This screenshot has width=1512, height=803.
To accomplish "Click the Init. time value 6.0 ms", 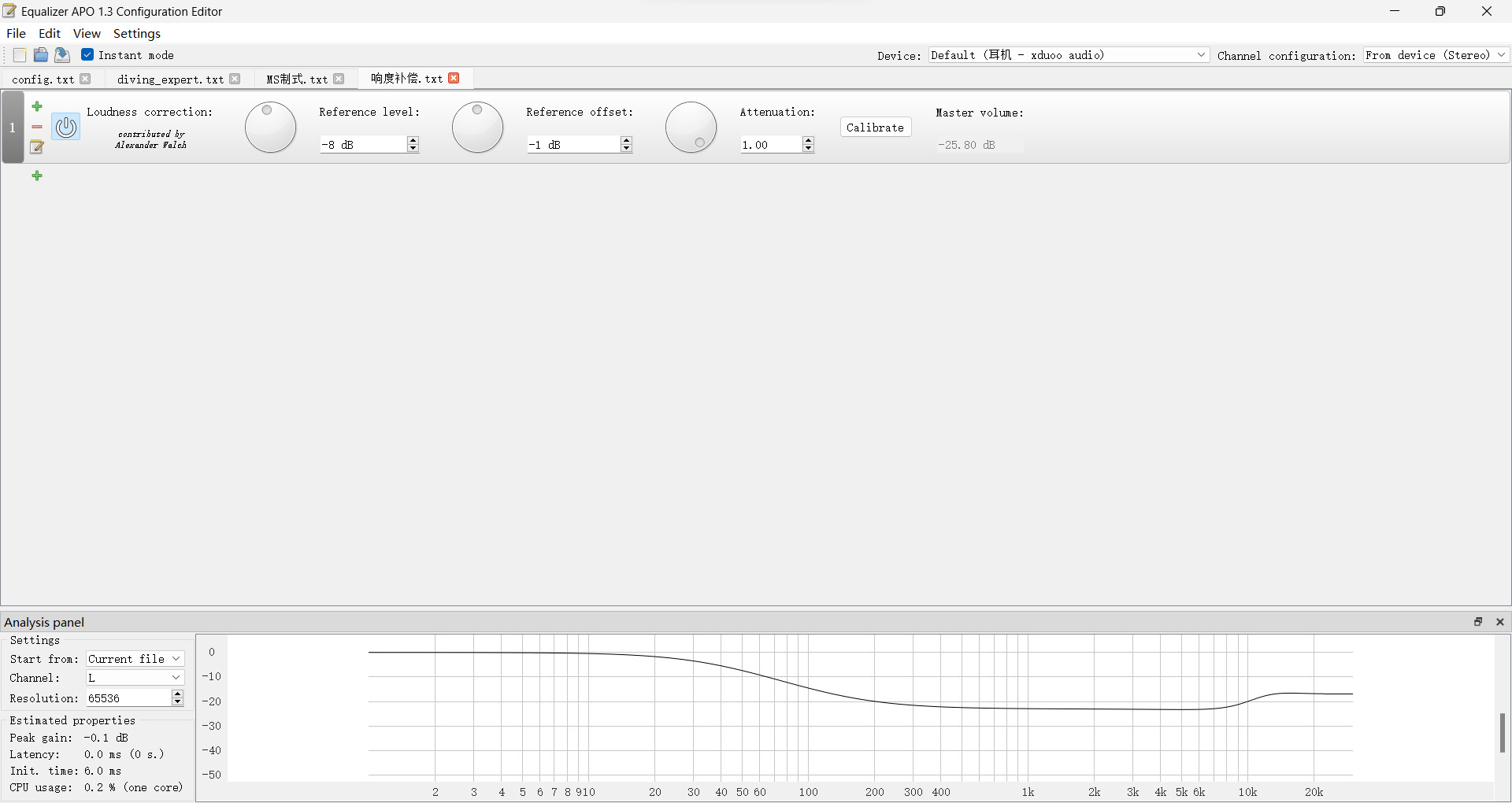I will 103,771.
